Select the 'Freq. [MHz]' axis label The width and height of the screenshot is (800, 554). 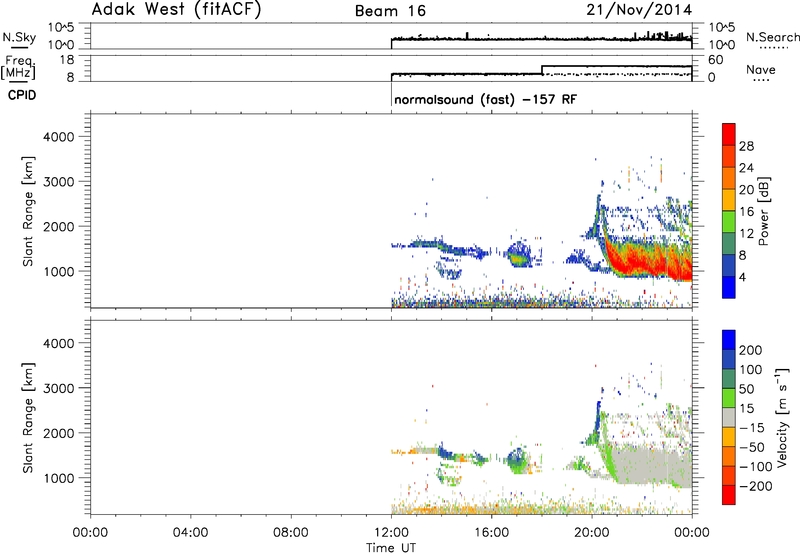(x=18, y=68)
